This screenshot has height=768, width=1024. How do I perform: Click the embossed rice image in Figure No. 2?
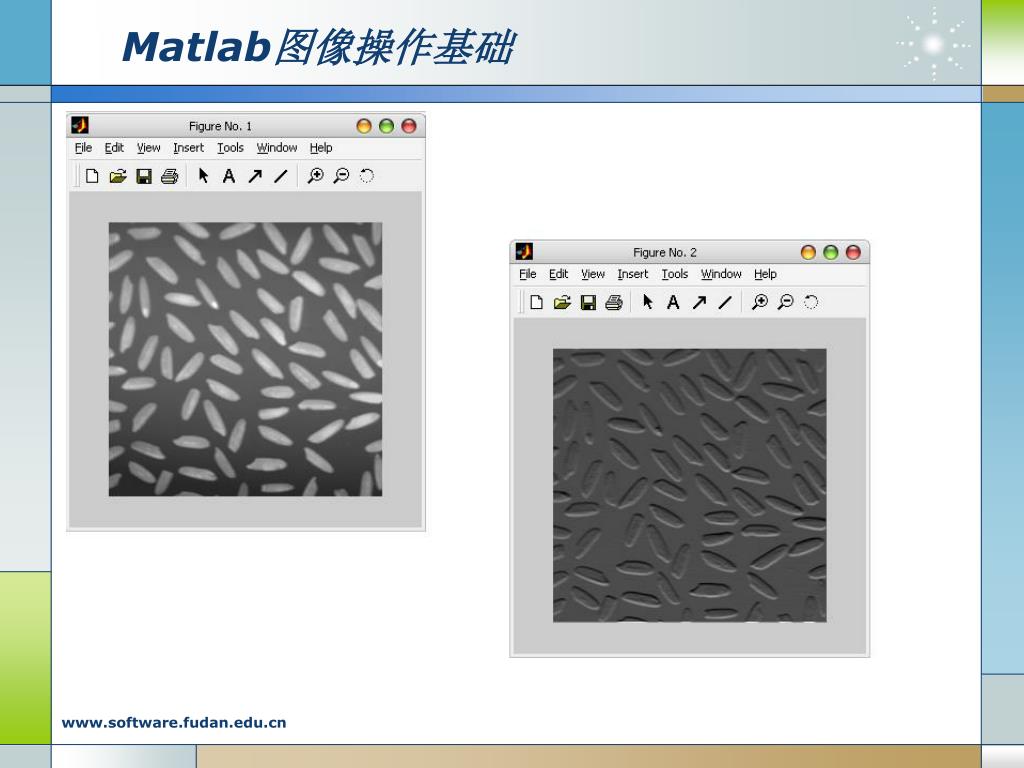pyautogui.click(x=690, y=485)
